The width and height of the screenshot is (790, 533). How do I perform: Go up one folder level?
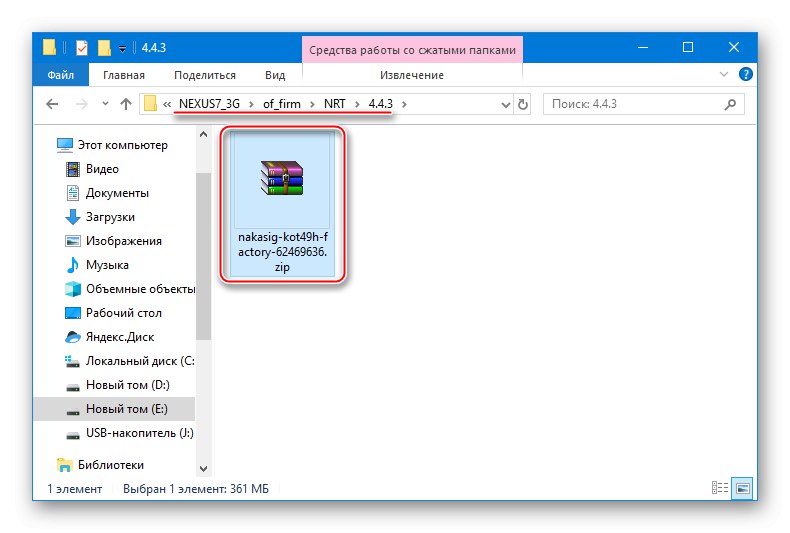tap(126, 104)
